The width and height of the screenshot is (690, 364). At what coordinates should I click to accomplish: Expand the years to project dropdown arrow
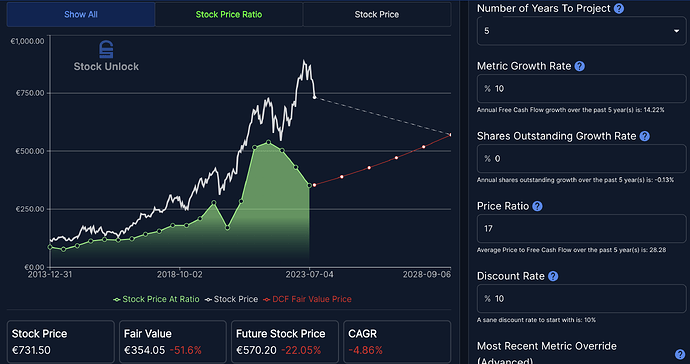pyautogui.click(x=676, y=31)
